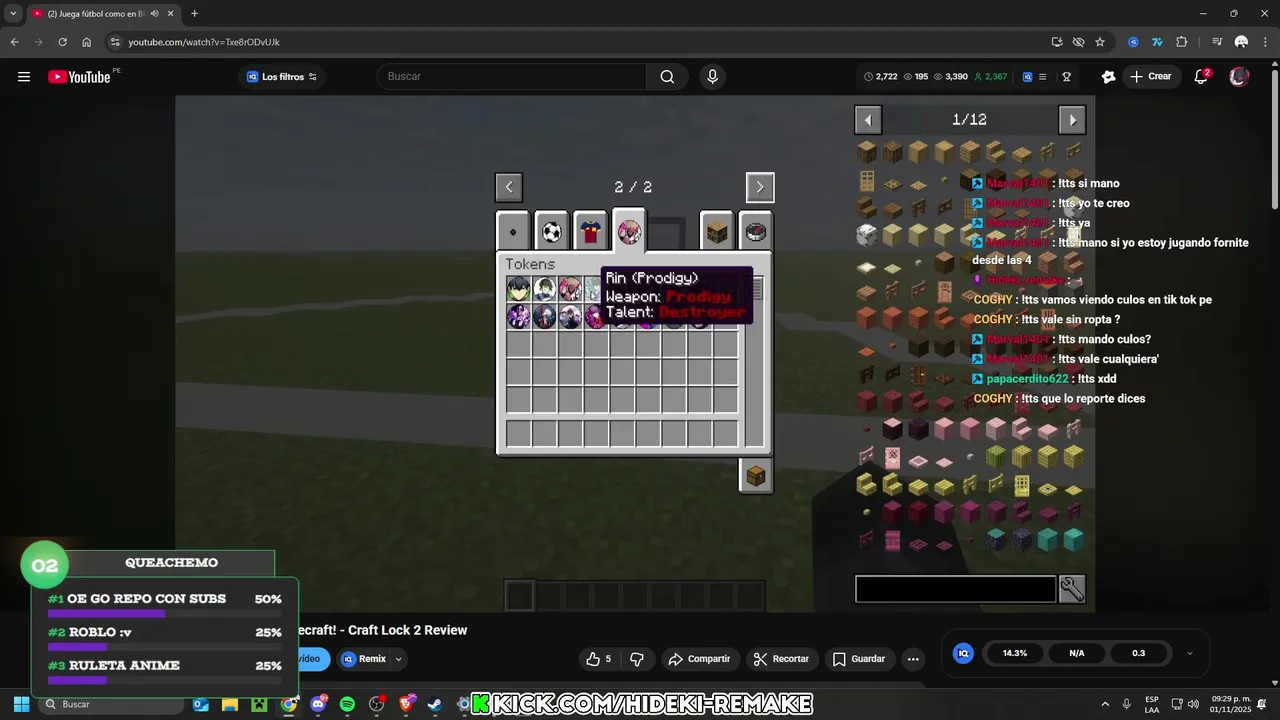Click the install app icon in address bar
1280x720 pixels.
point(1057,42)
